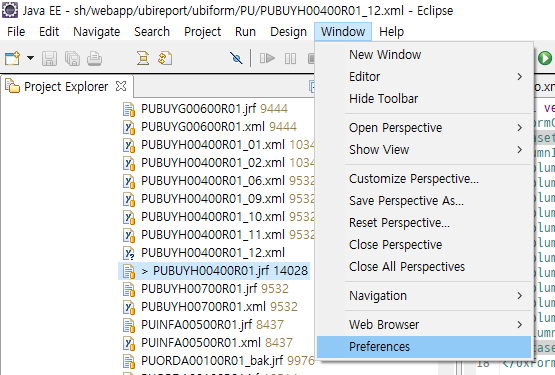
Task: Select Hide Toolbar menu entry
Action: tap(424, 98)
